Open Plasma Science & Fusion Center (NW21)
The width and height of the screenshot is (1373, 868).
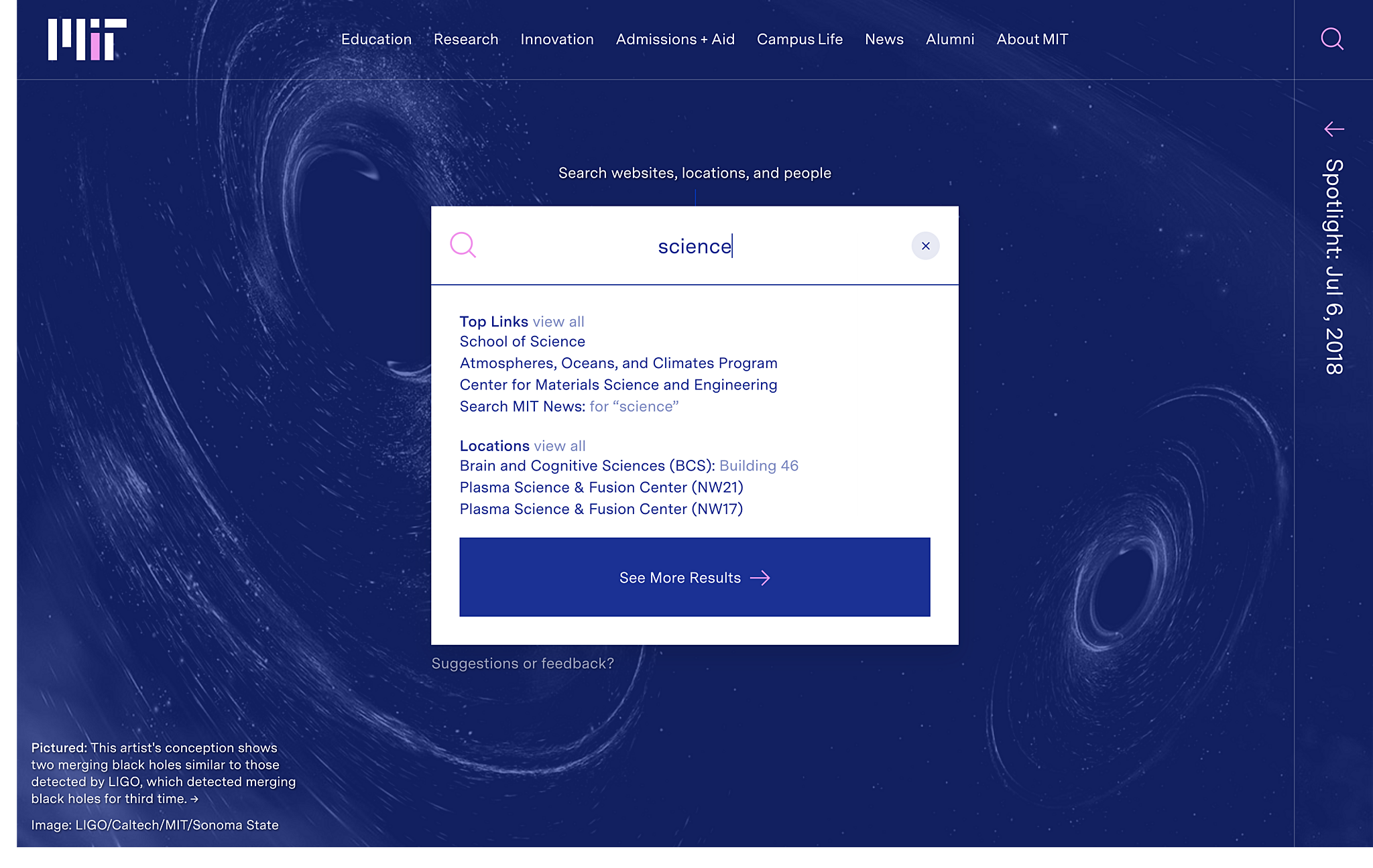(601, 487)
